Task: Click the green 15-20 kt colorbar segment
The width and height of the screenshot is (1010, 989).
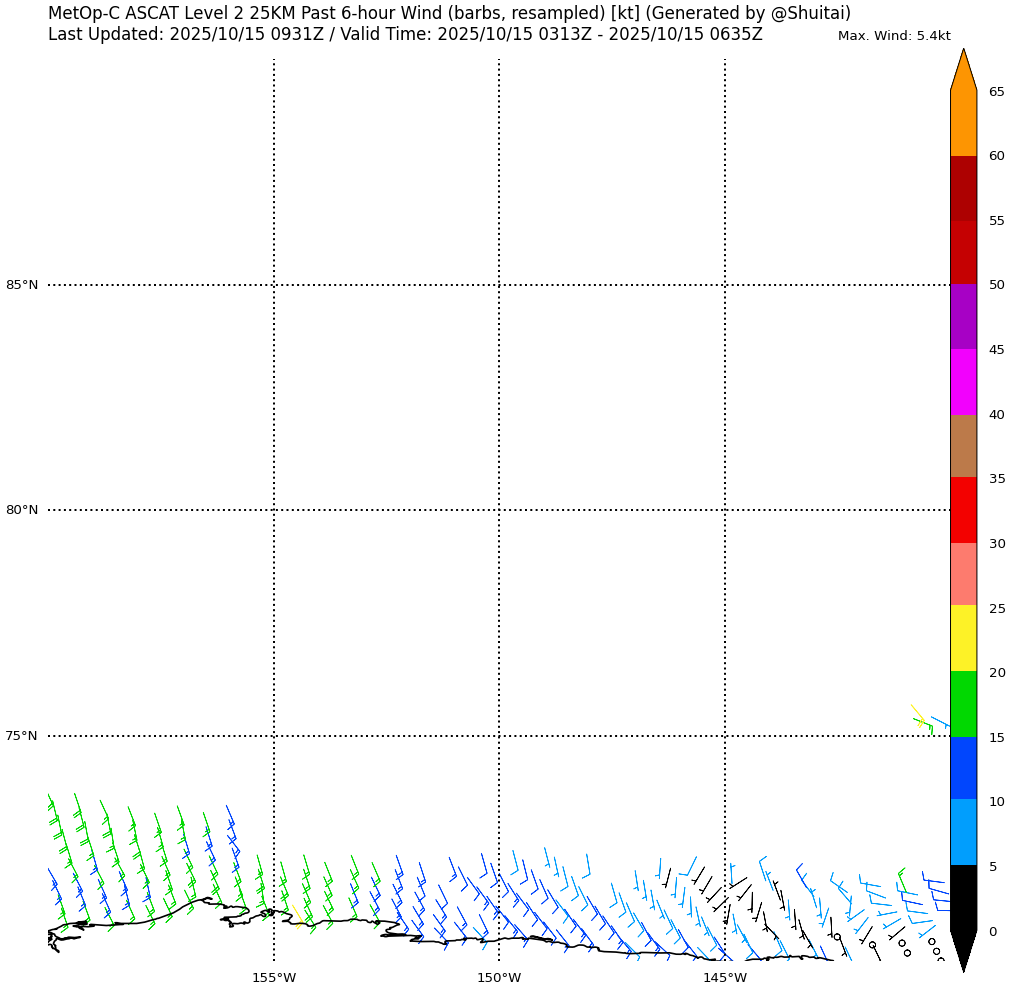Action: click(x=963, y=704)
